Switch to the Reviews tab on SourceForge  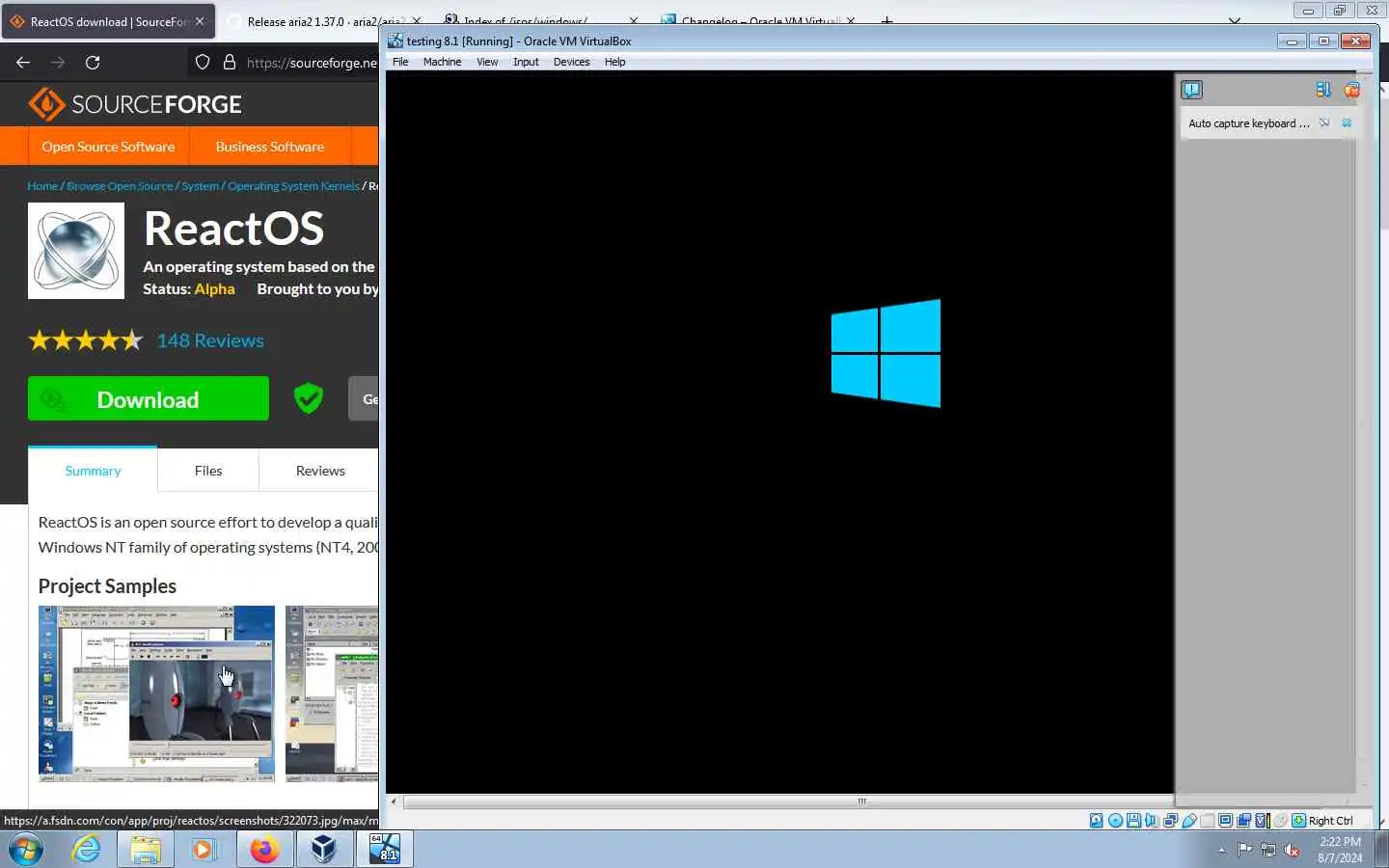pos(320,471)
